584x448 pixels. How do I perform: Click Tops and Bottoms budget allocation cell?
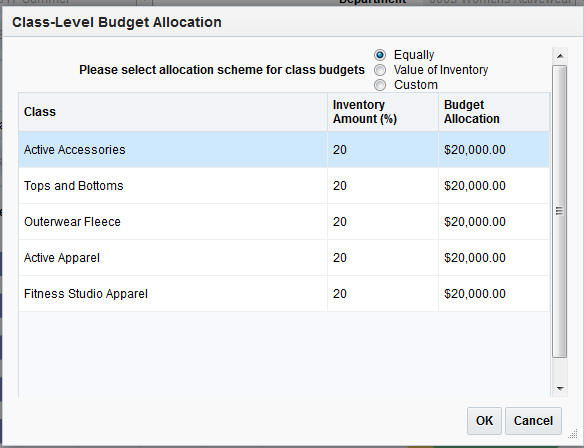click(x=494, y=185)
